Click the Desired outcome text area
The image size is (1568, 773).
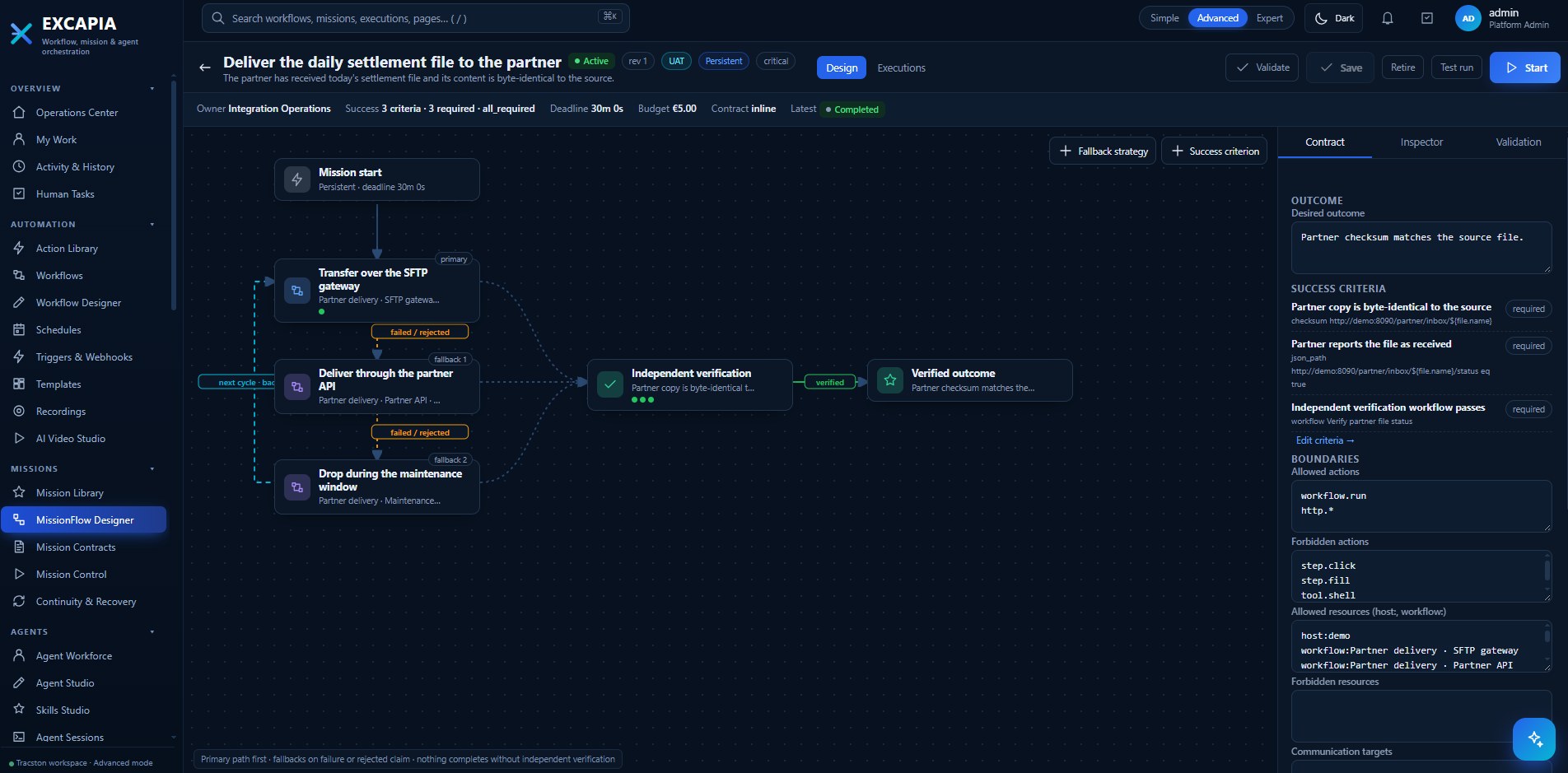coord(1421,247)
